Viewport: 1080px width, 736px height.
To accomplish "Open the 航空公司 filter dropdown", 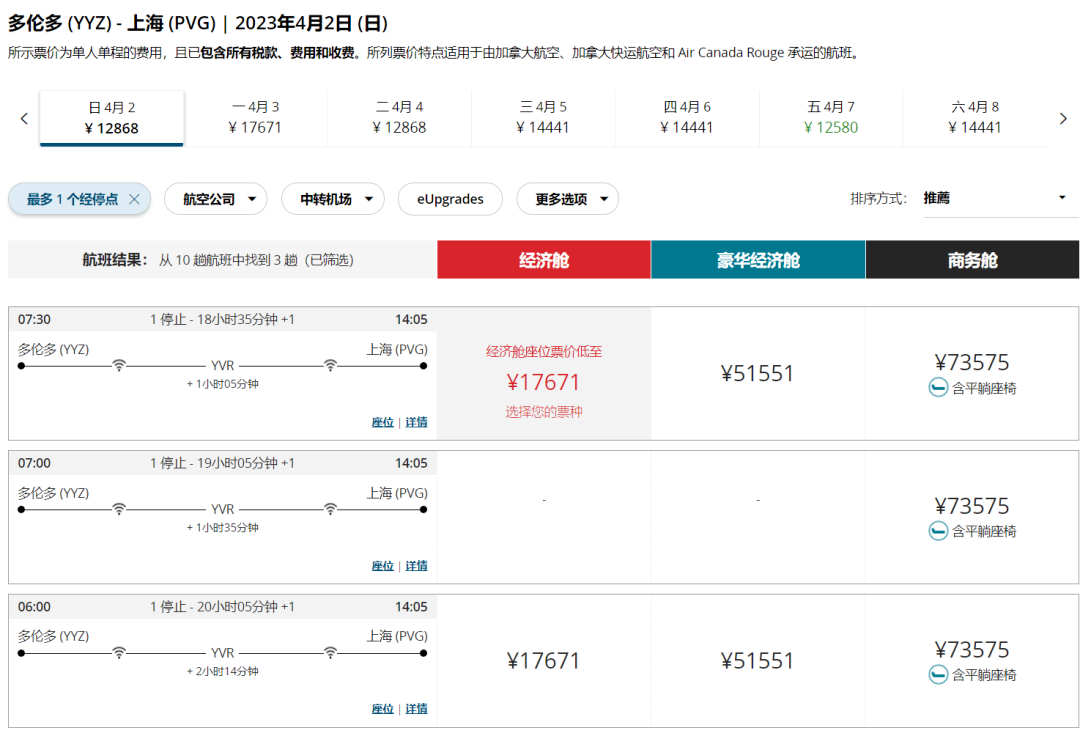I will (x=216, y=199).
